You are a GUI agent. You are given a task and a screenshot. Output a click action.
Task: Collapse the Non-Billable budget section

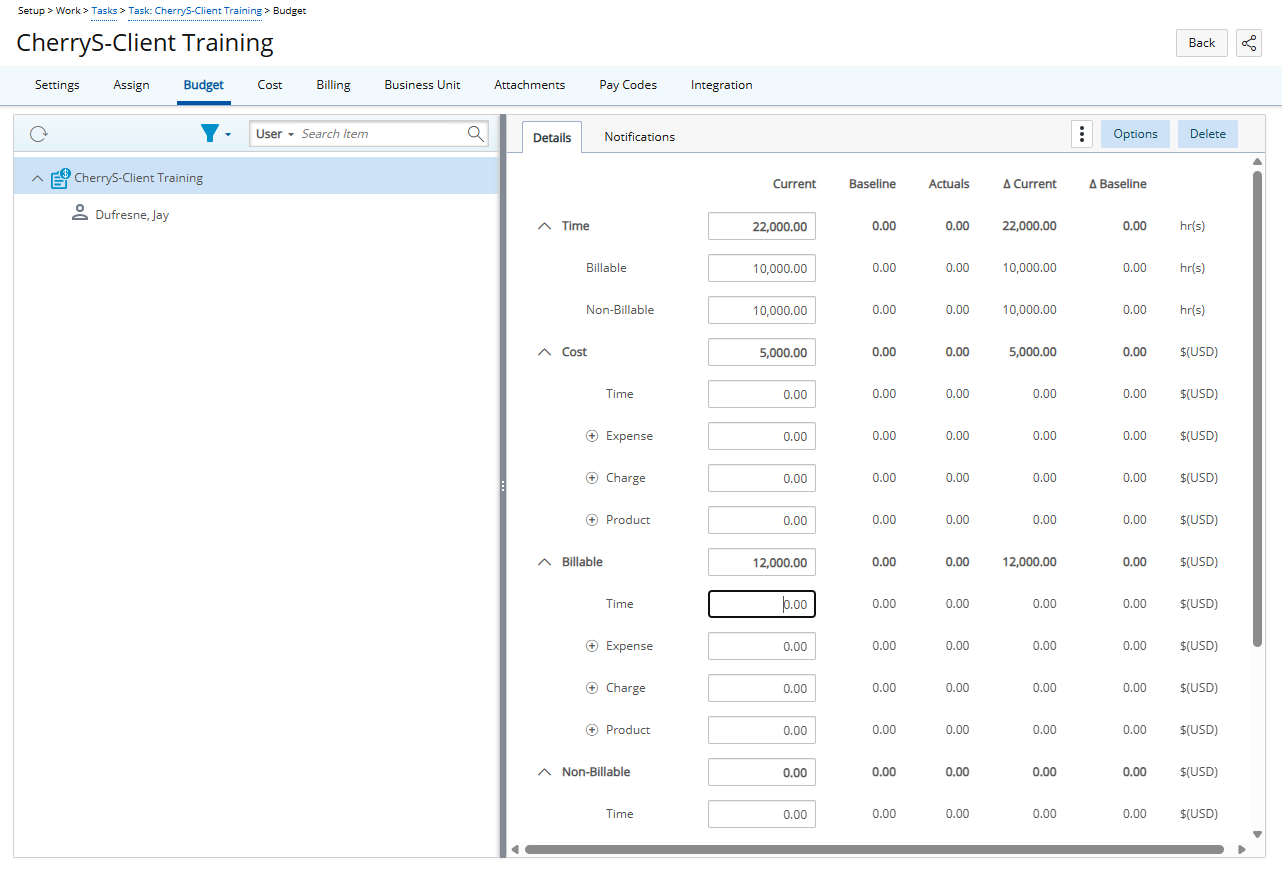[545, 772]
